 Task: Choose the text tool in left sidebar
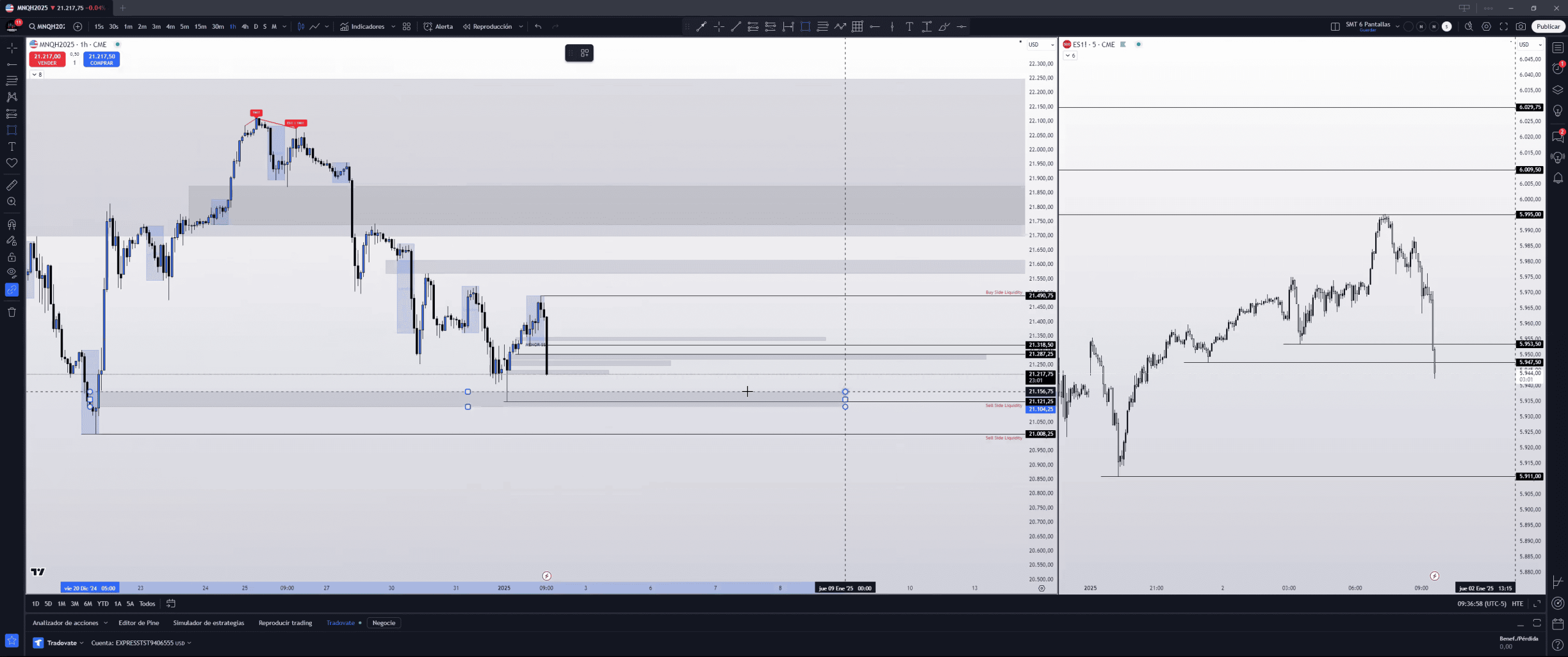click(x=12, y=146)
